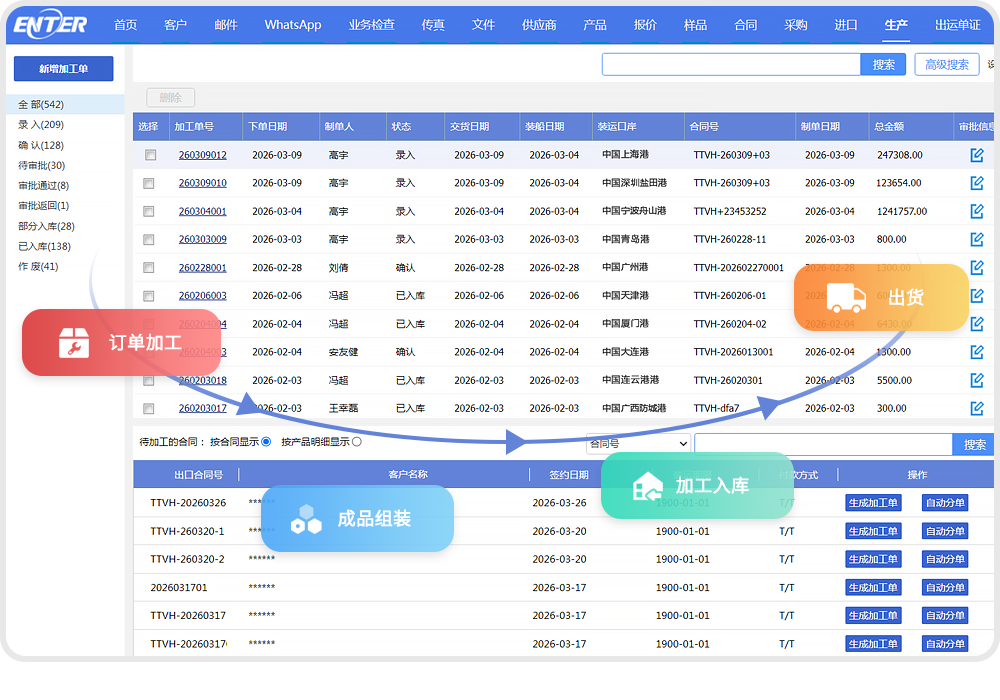Open the 供应商 menu

pos(539,25)
